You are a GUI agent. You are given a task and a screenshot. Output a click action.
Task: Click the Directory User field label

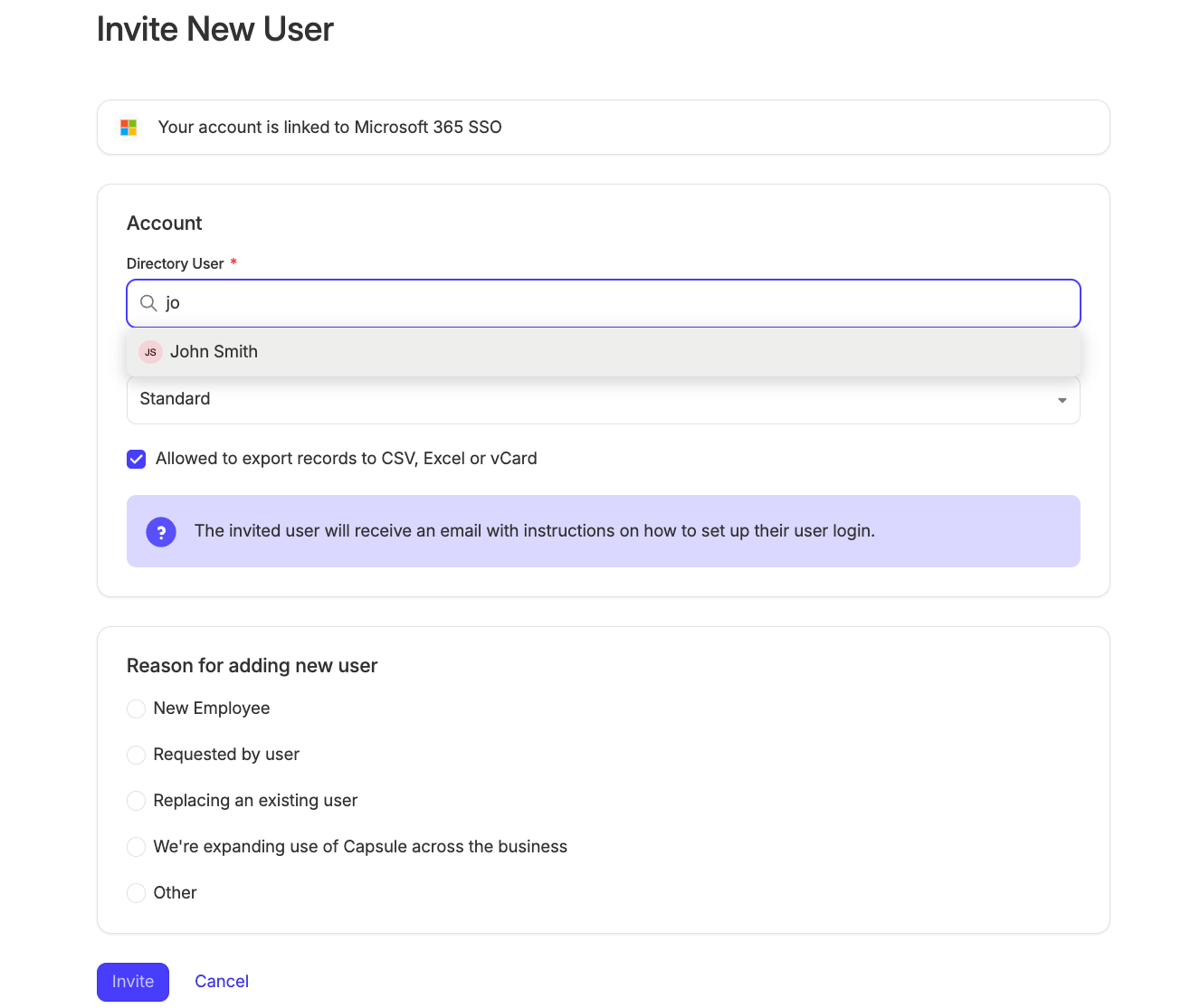coord(176,263)
